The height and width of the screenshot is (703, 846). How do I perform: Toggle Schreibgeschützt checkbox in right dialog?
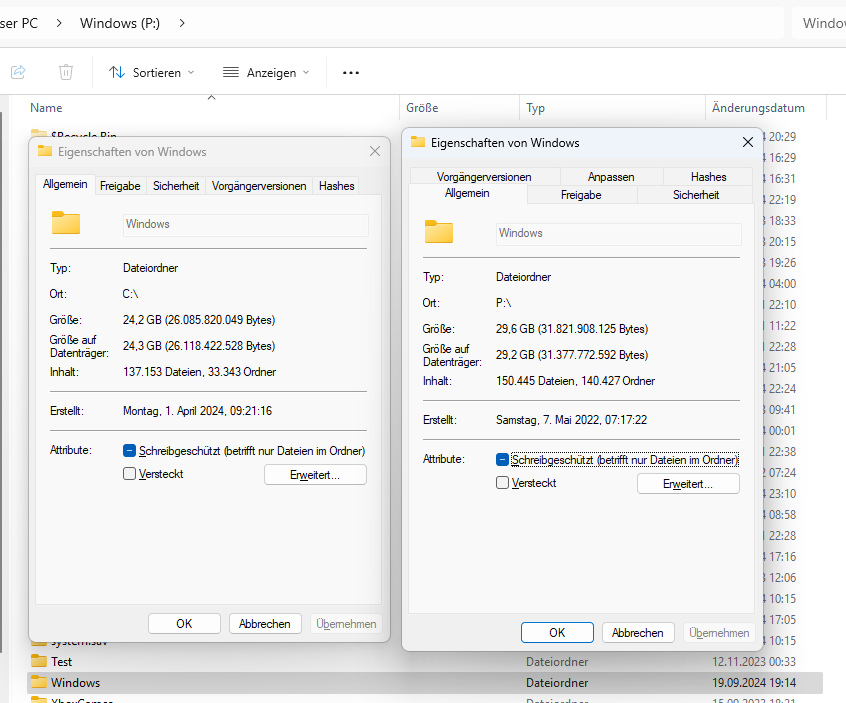pyautogui.click(x=502, y=460)
